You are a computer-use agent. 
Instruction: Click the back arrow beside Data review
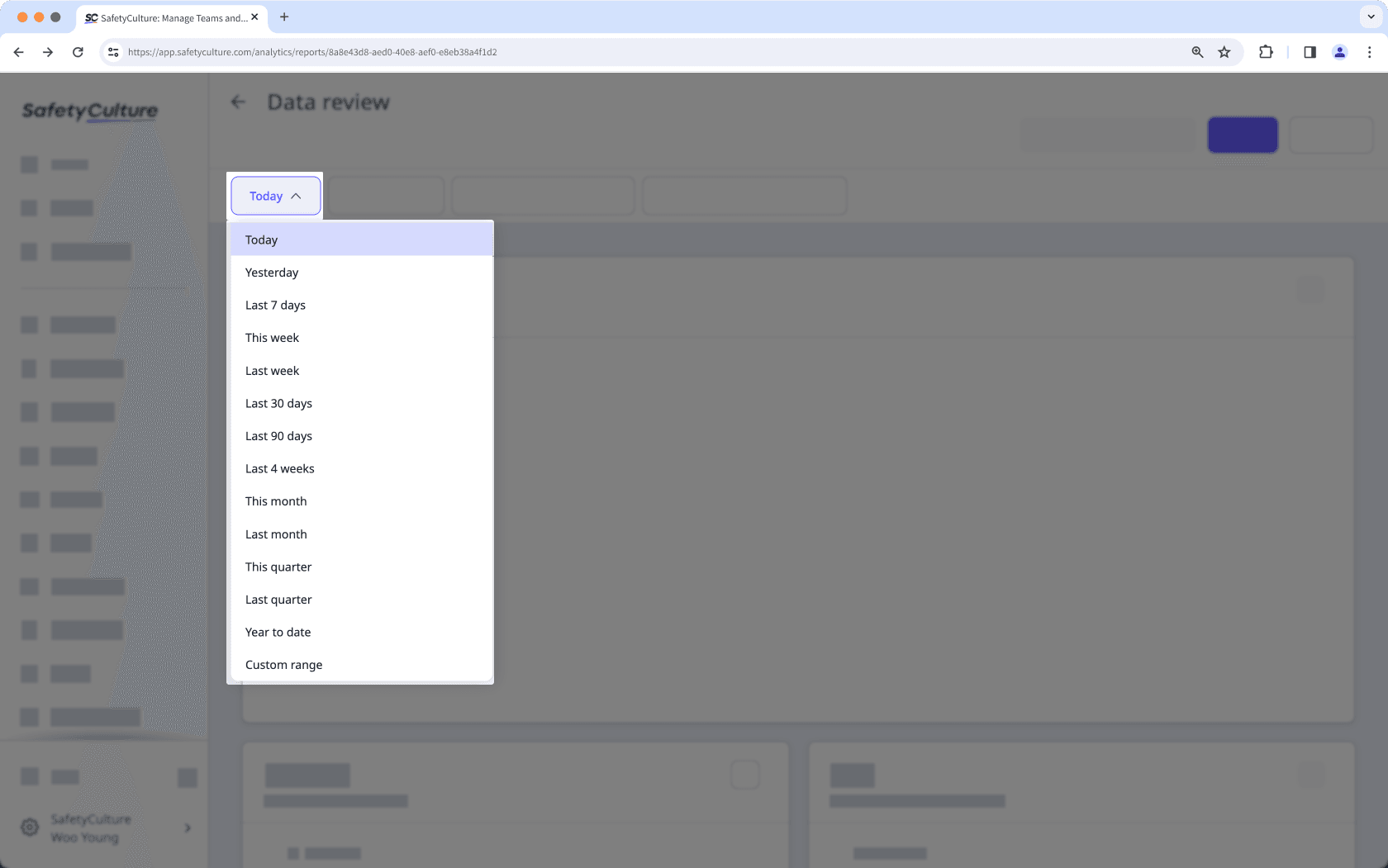pyautogui.click(x=239, y=102)
